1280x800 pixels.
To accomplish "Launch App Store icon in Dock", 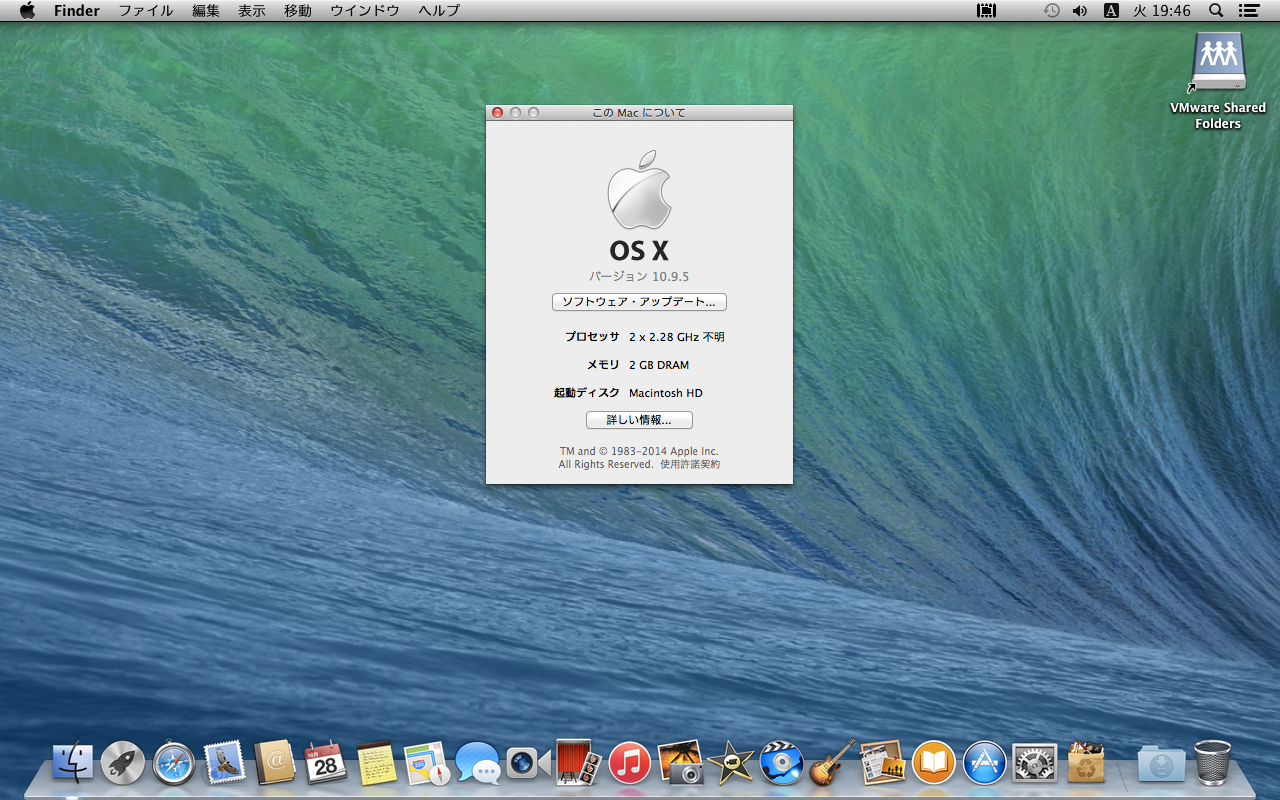I will tap(984, 764).
